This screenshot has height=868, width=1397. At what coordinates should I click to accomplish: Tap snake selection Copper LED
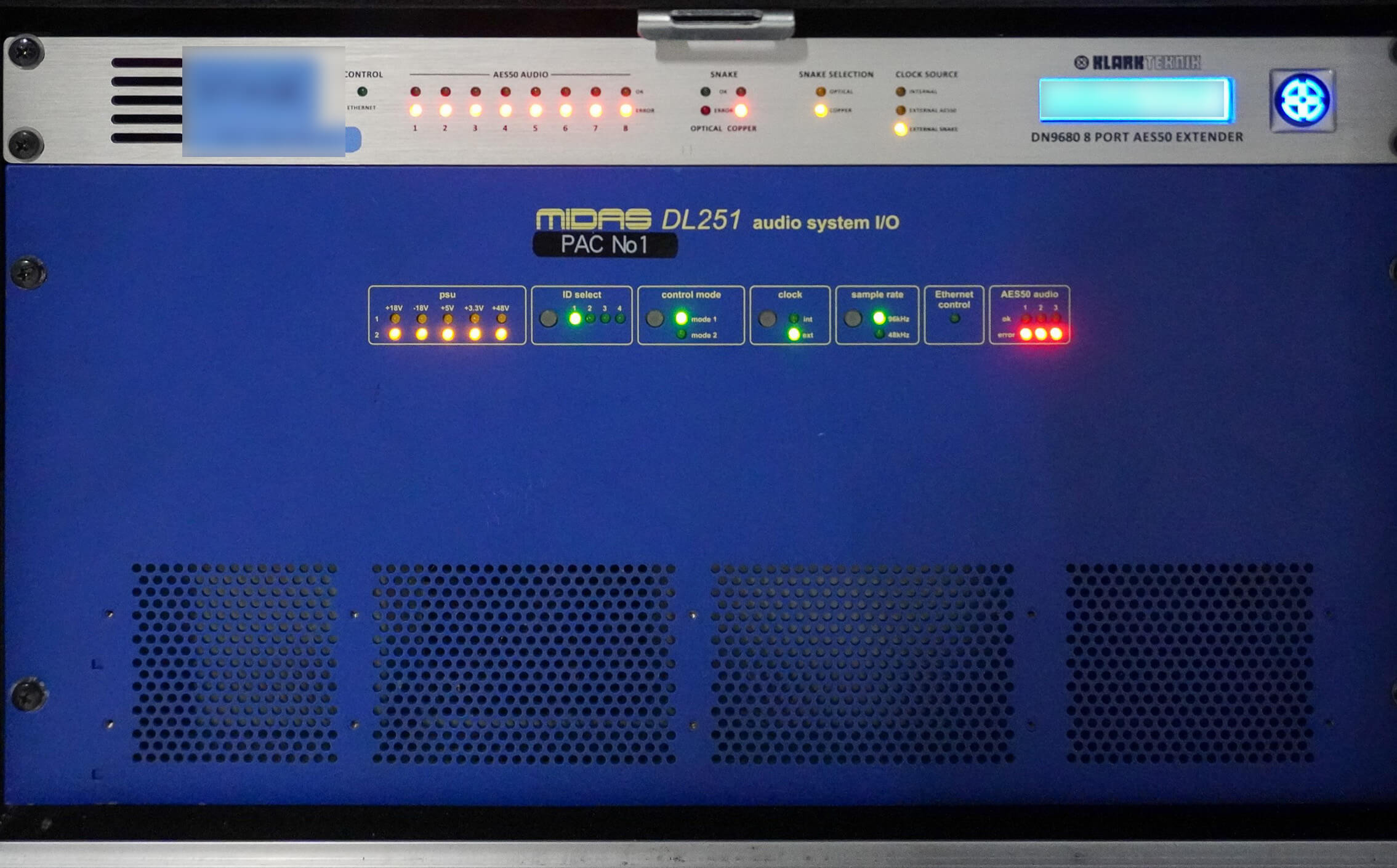[821, 111]
